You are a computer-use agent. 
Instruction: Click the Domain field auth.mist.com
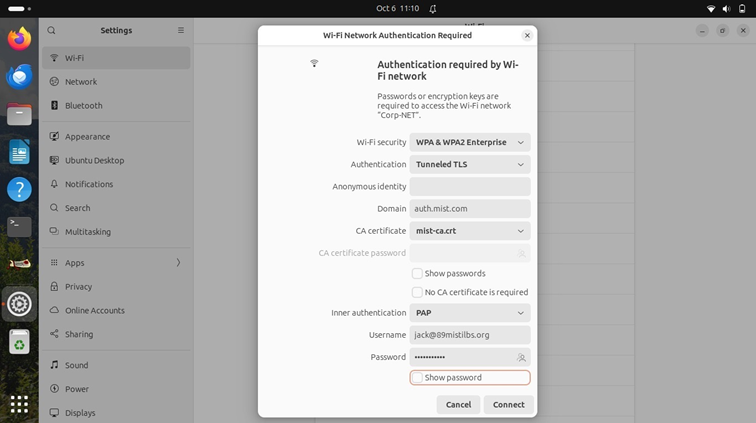pos(470,209)
